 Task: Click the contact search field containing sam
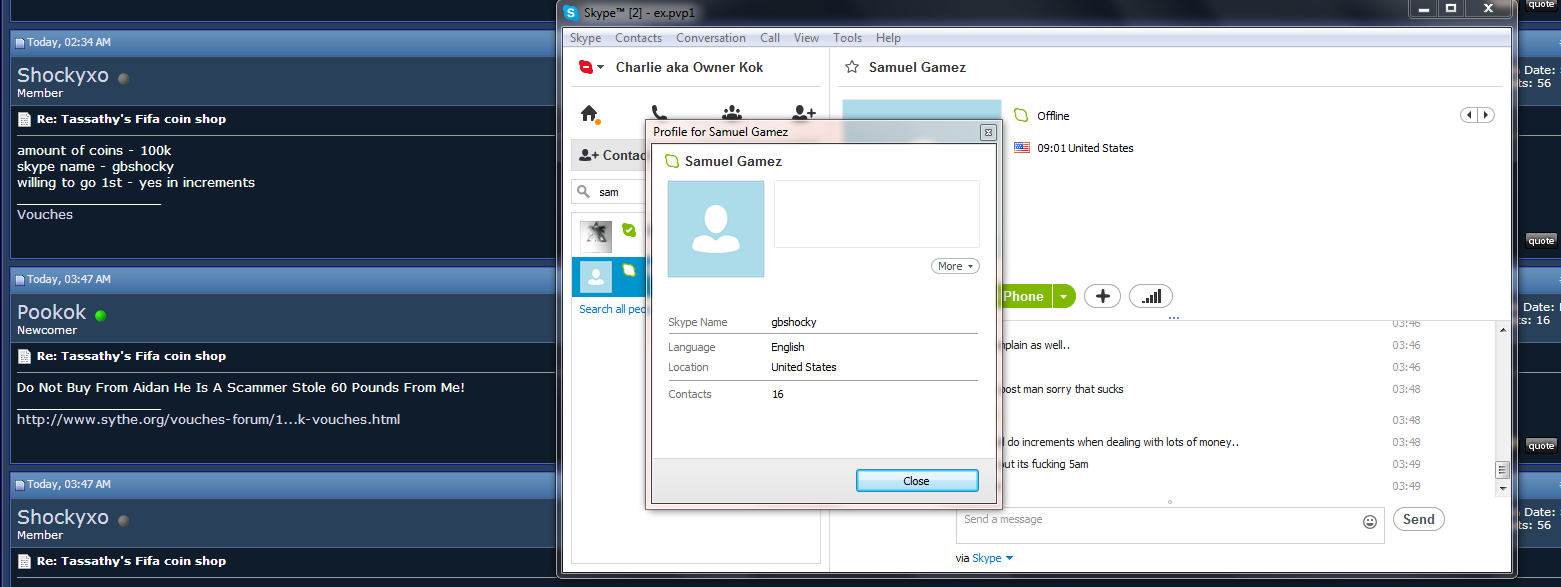click(x=610, y=191)
